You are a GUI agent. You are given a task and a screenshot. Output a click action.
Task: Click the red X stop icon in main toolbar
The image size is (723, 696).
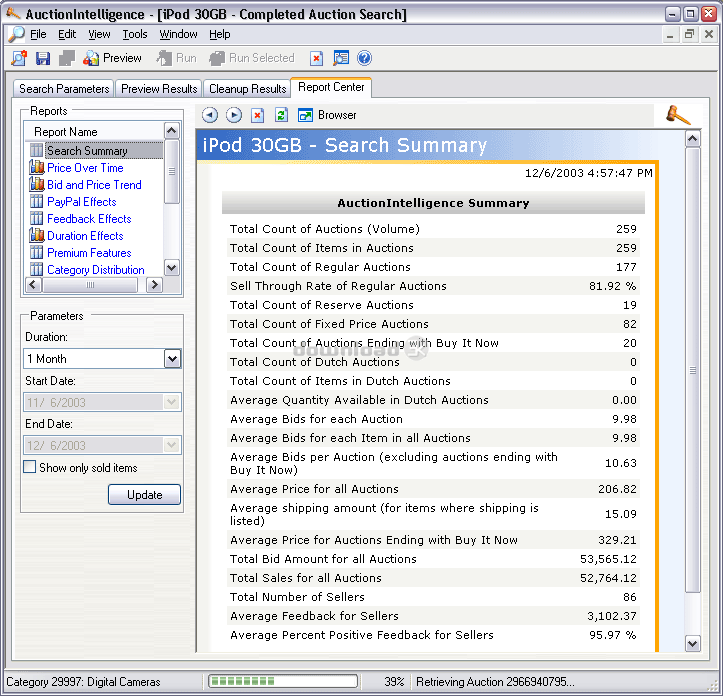316,58
